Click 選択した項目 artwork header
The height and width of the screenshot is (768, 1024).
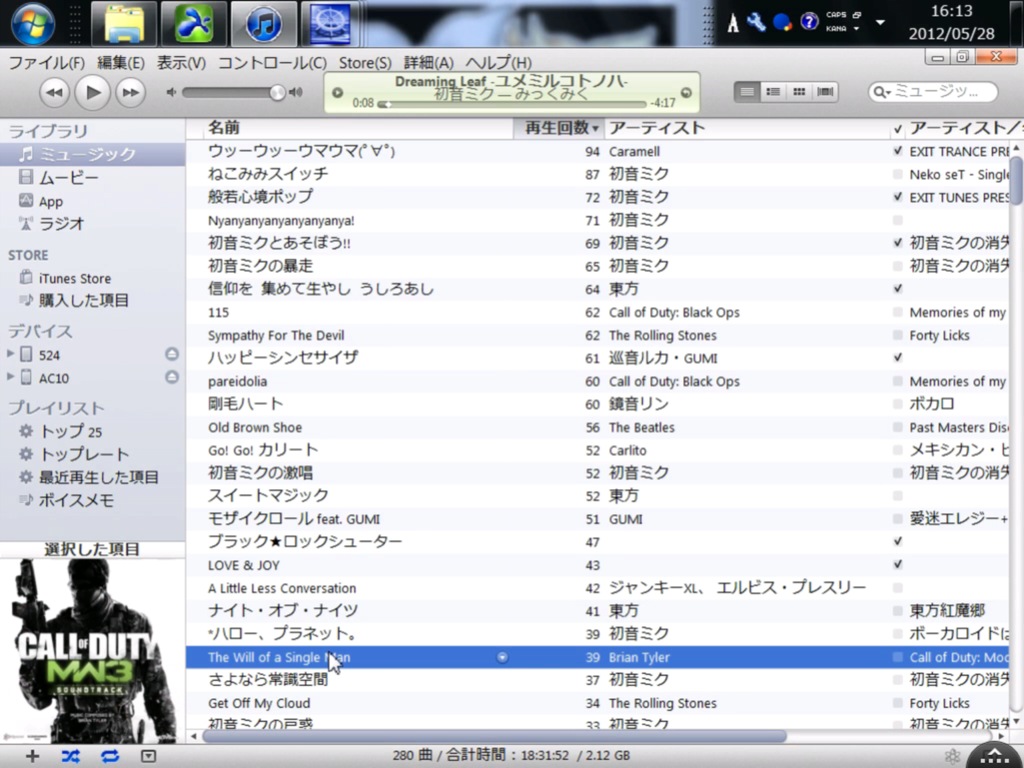(x=92, y=549)
